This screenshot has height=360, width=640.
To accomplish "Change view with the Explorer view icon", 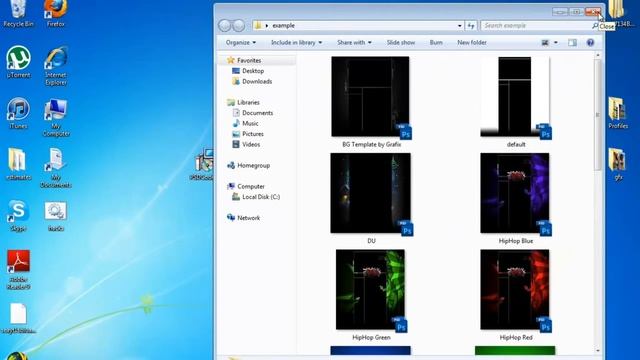I will click(545, 42).
